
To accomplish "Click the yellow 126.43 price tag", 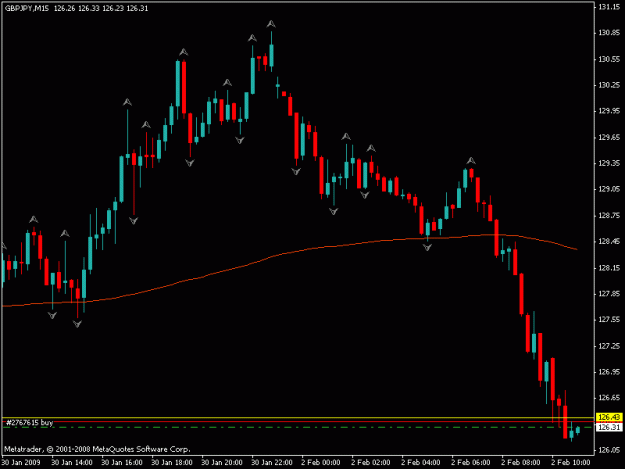I will coord(609,417).
